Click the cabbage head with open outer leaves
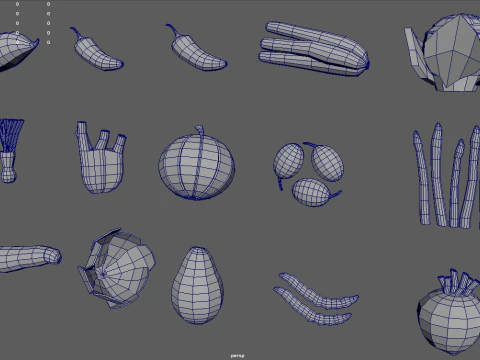This screenshot has width=480, height=360. coord(117,269)
